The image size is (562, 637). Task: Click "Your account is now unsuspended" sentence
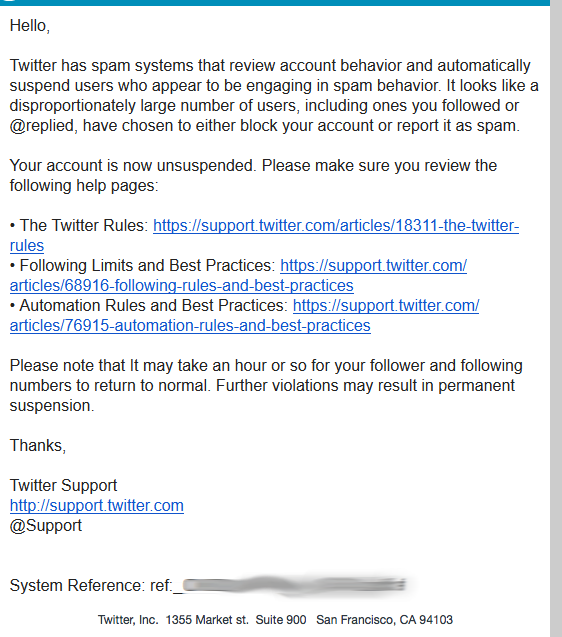(132, 166)
